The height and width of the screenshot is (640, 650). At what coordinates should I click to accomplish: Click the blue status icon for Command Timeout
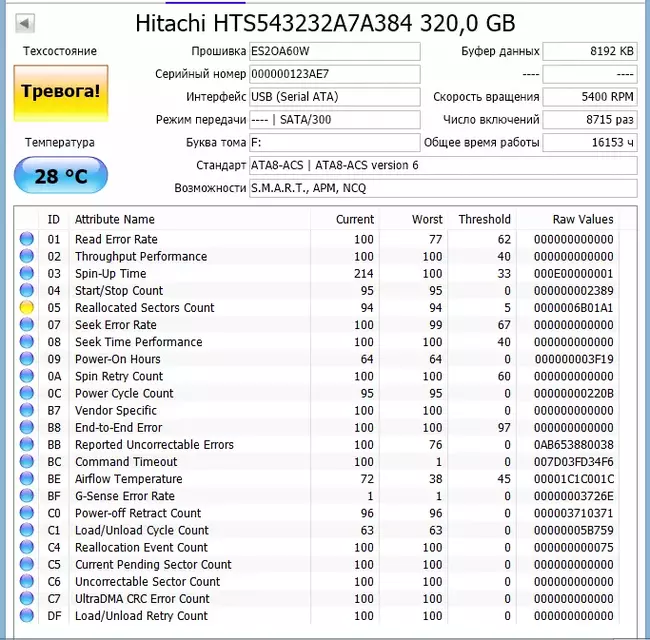27,461
